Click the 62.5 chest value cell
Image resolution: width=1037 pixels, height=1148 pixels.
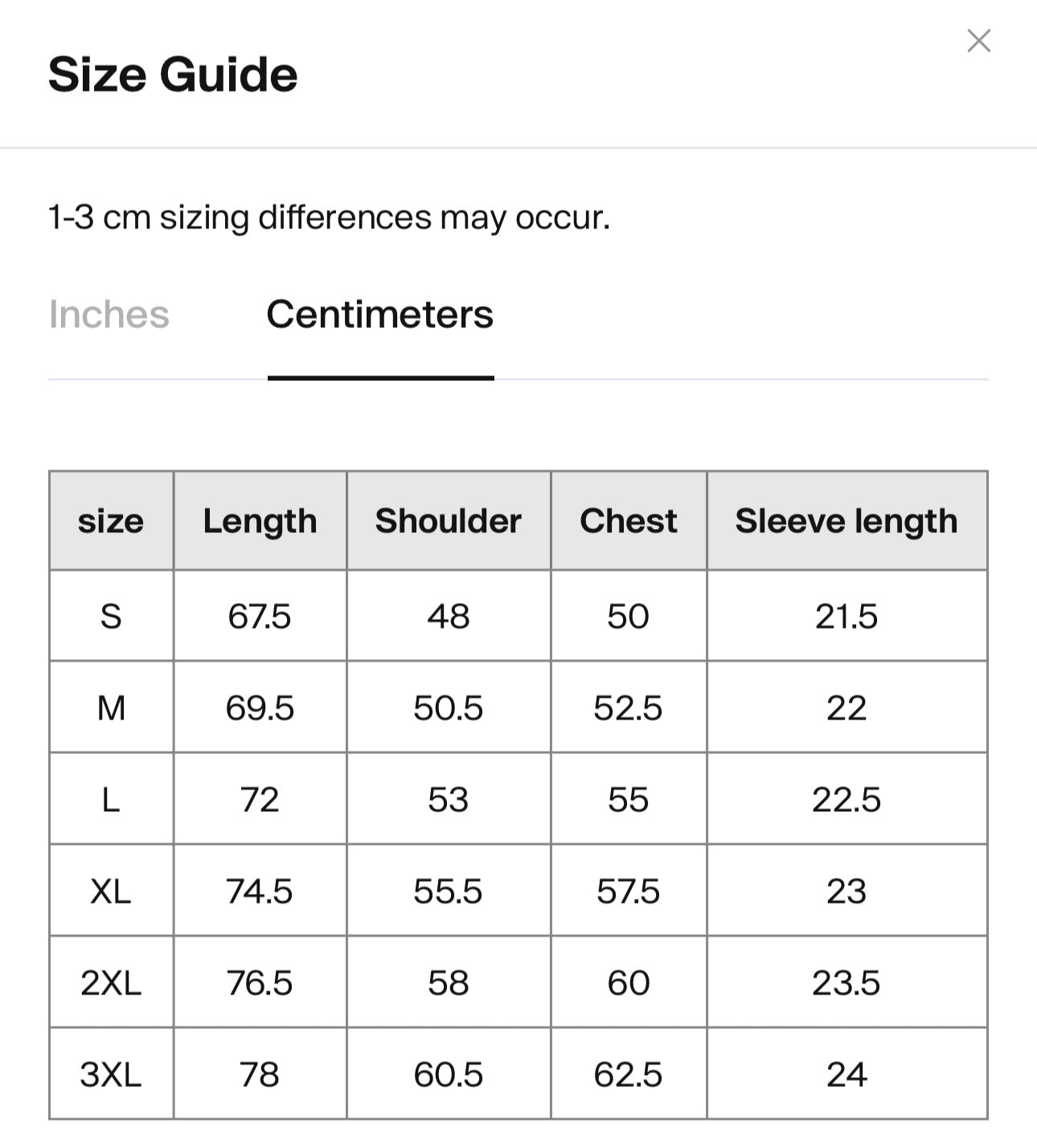629,1075
